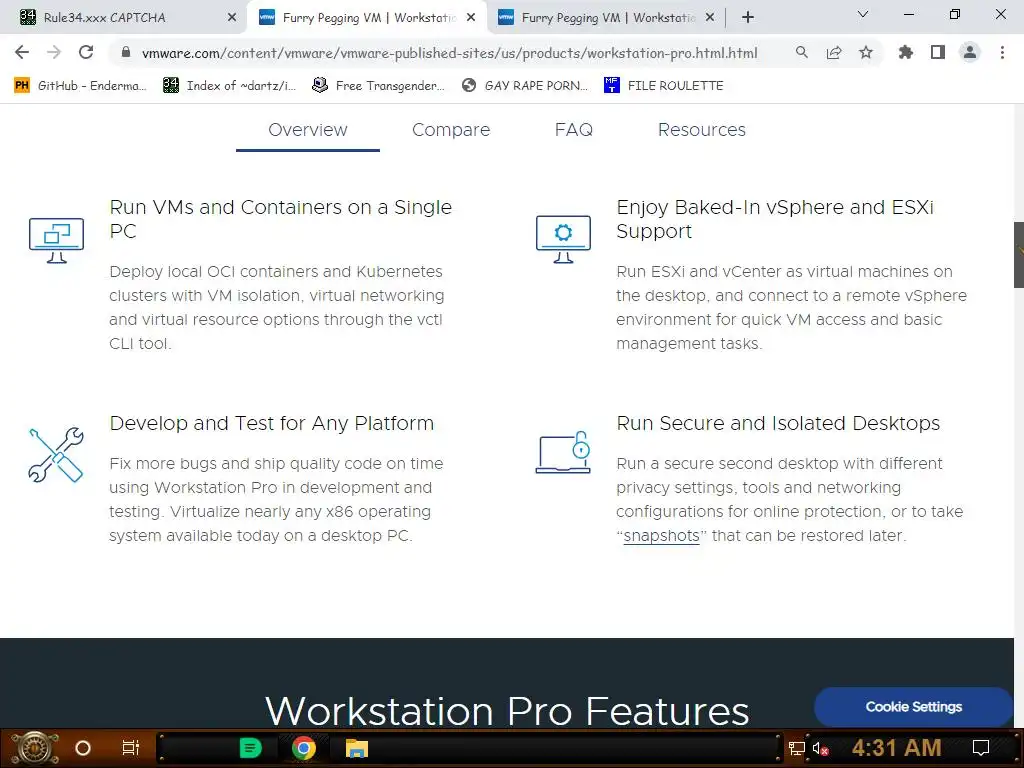Click the padlock site info icon
Image resolution: width=1024 pixels, height=768 pixels.
point(126,52)
